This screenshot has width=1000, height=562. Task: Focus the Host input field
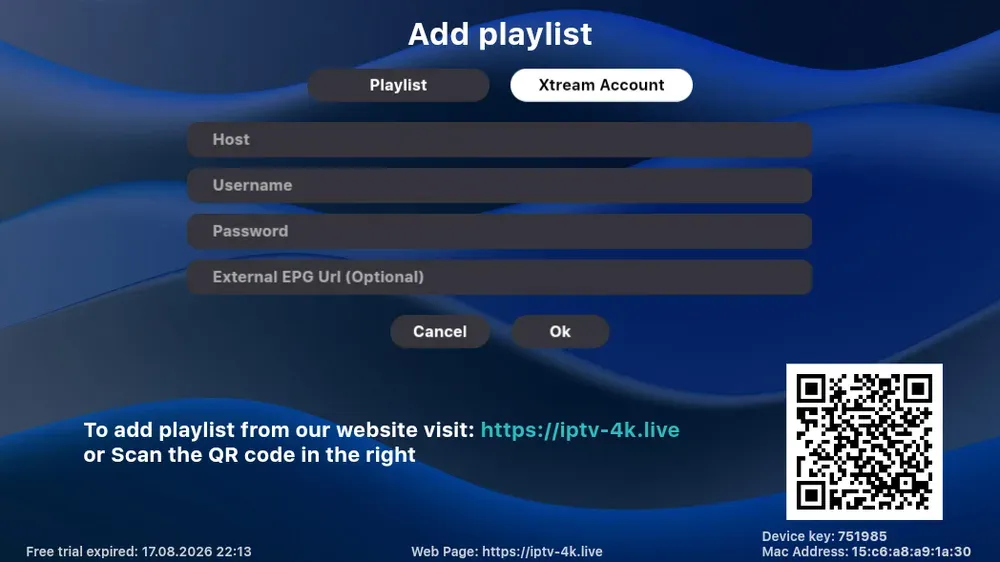[x=499, y=139]
